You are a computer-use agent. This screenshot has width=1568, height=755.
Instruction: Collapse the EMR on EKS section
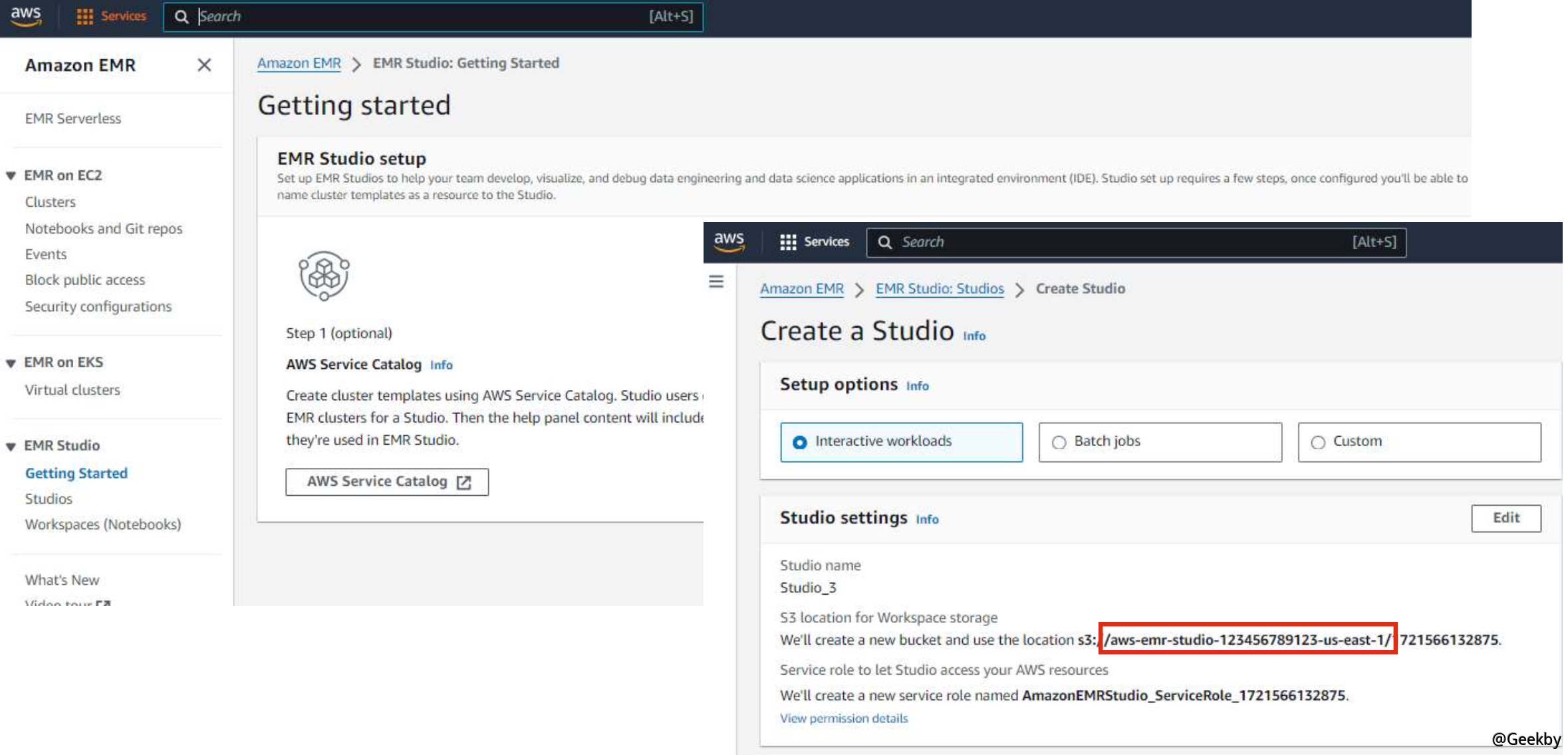[x=11, y=363]
